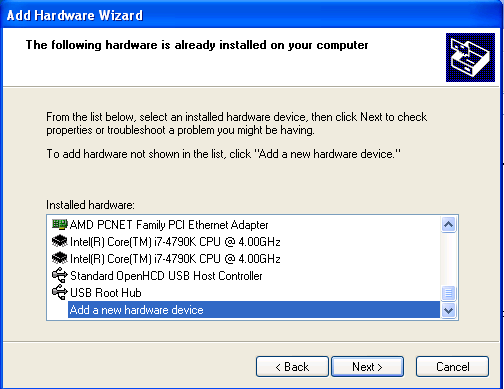Continue the wizard with the Next button

click(x=367, y=367)
